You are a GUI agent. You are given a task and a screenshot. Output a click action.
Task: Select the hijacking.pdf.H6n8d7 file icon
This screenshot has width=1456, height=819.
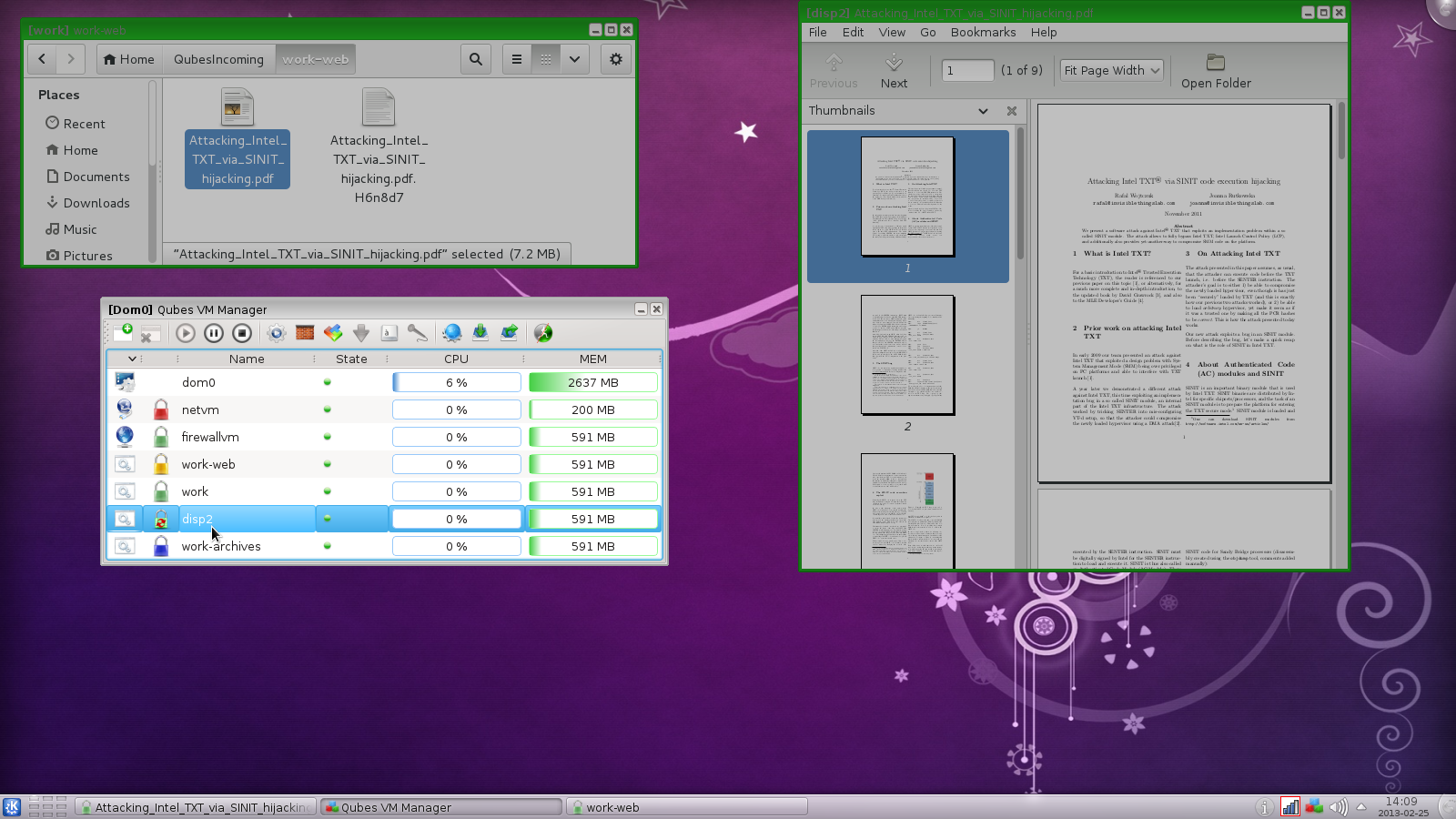[379, 107]
